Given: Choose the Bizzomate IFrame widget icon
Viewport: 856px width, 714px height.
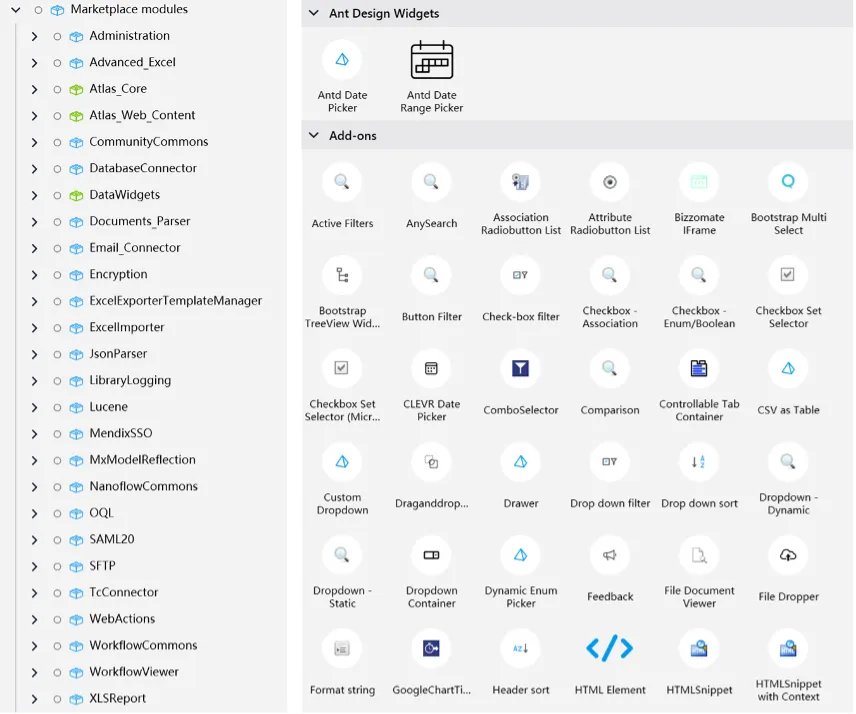Looking at the screenshot, I should pos(699,182).
